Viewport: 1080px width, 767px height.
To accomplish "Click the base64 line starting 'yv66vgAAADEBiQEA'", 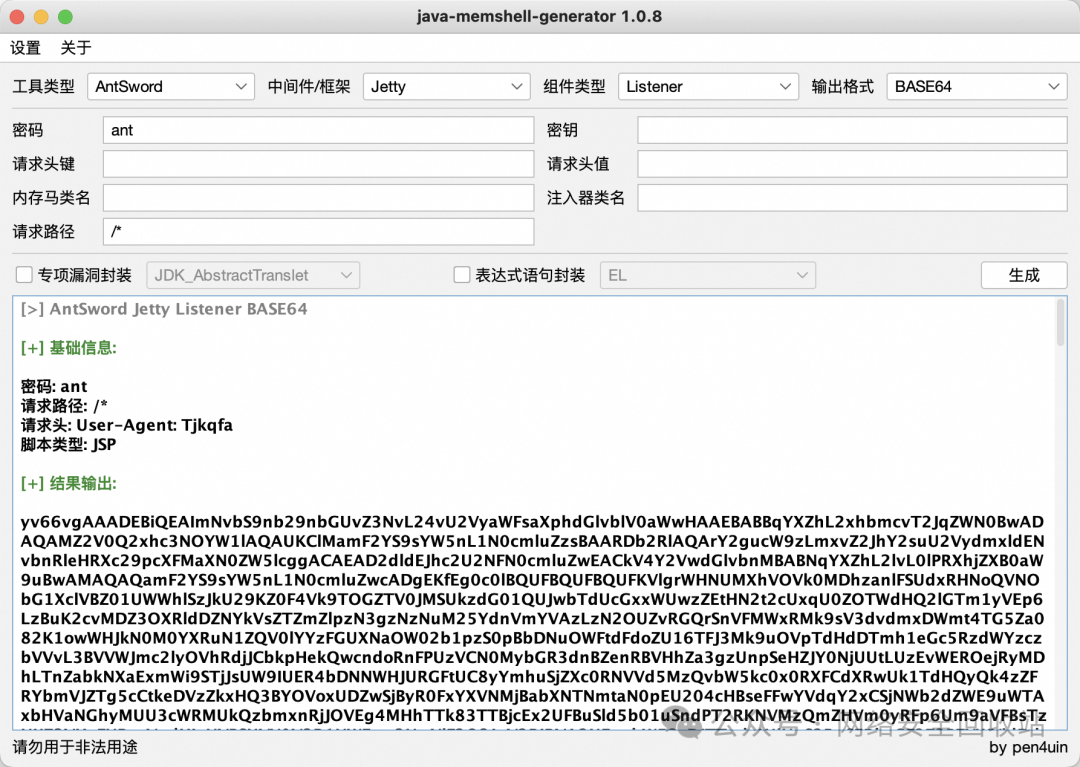I will (532, 522).
